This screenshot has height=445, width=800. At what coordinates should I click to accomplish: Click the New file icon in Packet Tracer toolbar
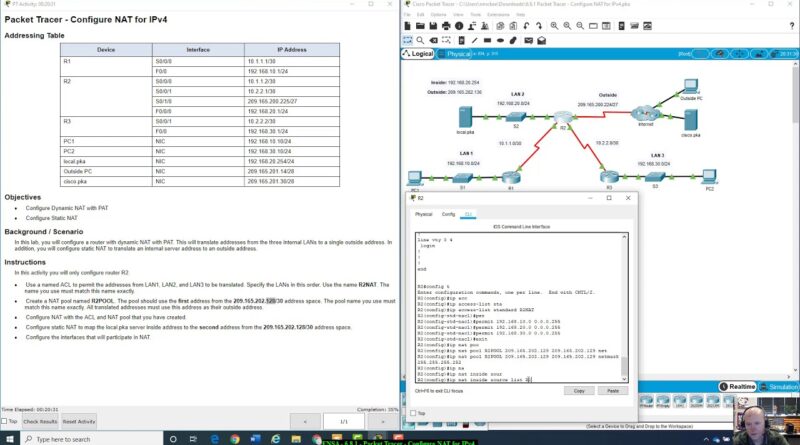point(407,26)
